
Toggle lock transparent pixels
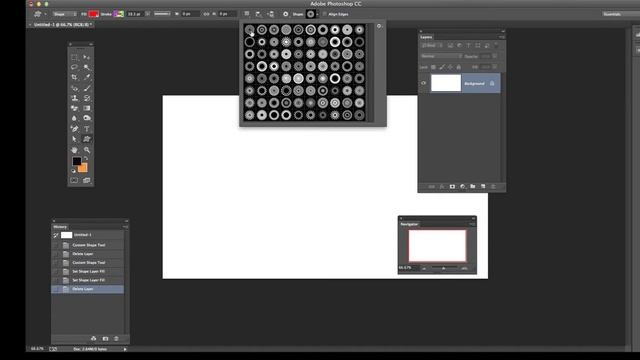click(x=433, y=67)
